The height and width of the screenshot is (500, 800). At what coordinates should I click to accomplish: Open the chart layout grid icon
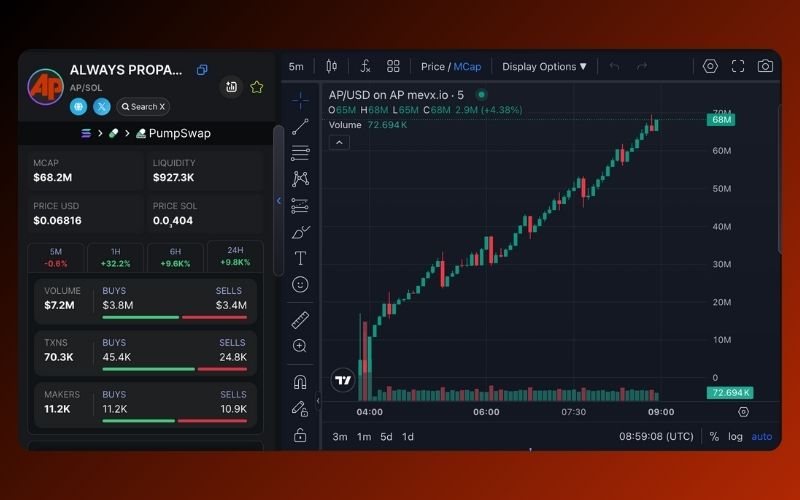pyautogui.click(x=393, y=66)
